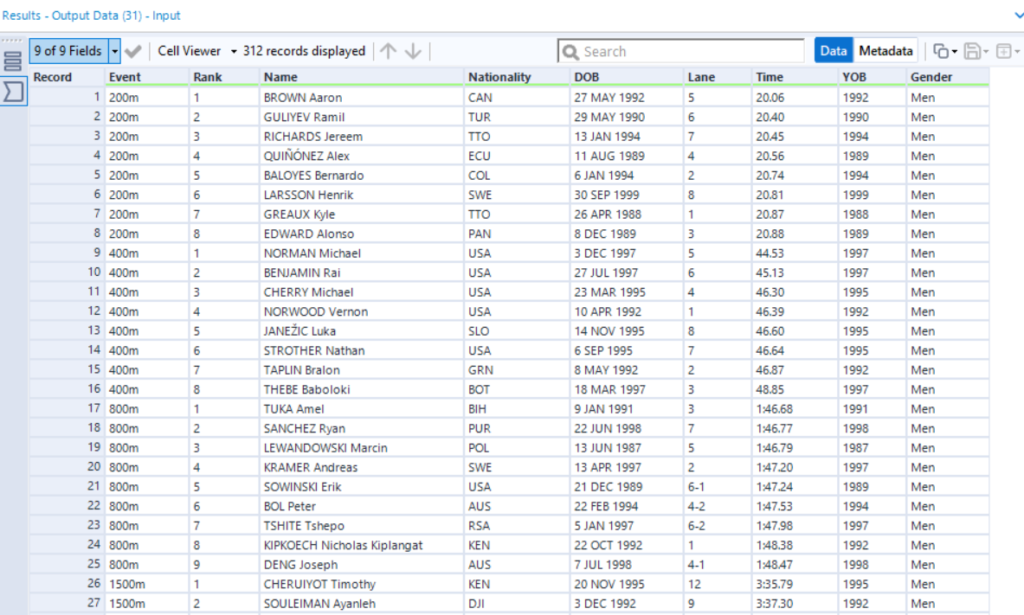Click the magnifier icon in the Search box
Image resolution: width=1024 pixels, height=615 pixels.
(570, 52)
